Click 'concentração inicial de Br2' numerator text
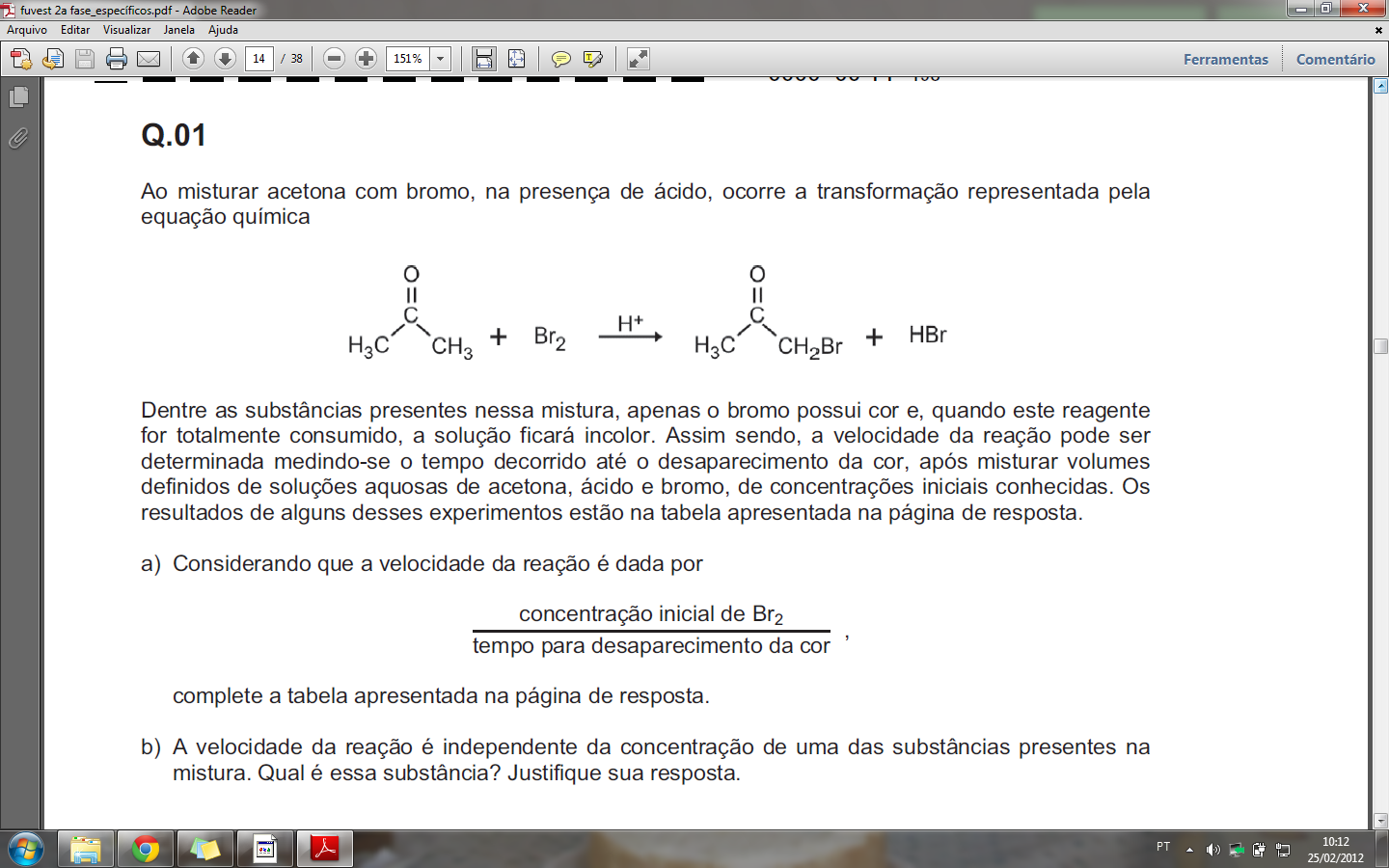This screenshot has width=1389, height=868. click(x=651, y=614)
